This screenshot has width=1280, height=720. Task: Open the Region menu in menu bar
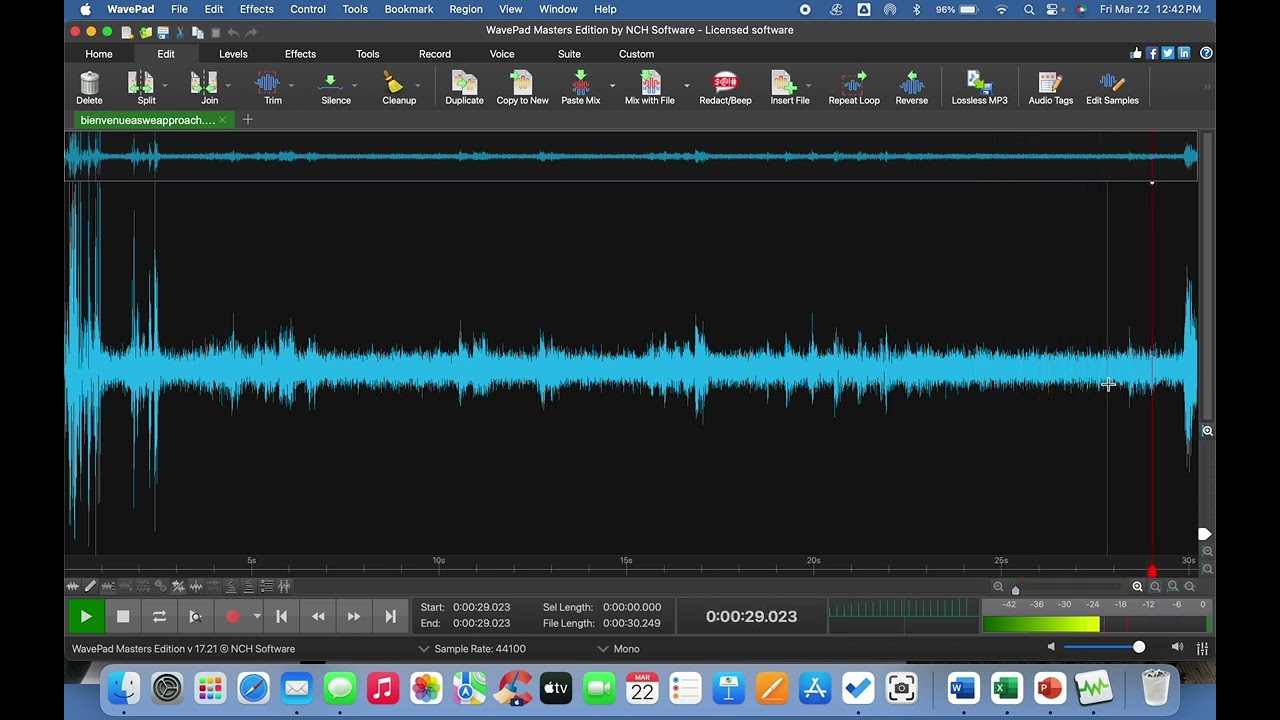click(x=466, y=9)
